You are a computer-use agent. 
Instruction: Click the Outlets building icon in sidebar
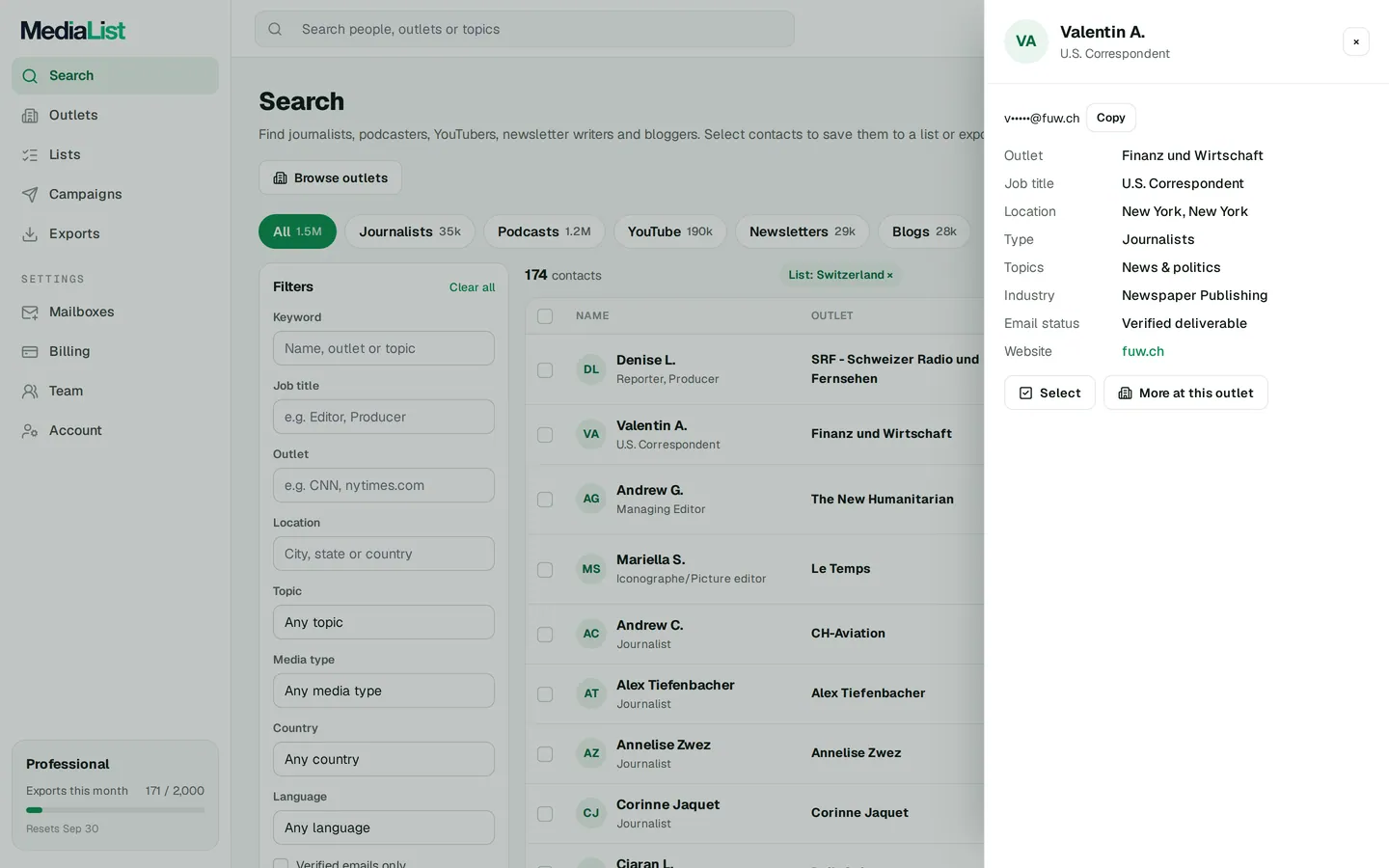click(x=30, y=116)
